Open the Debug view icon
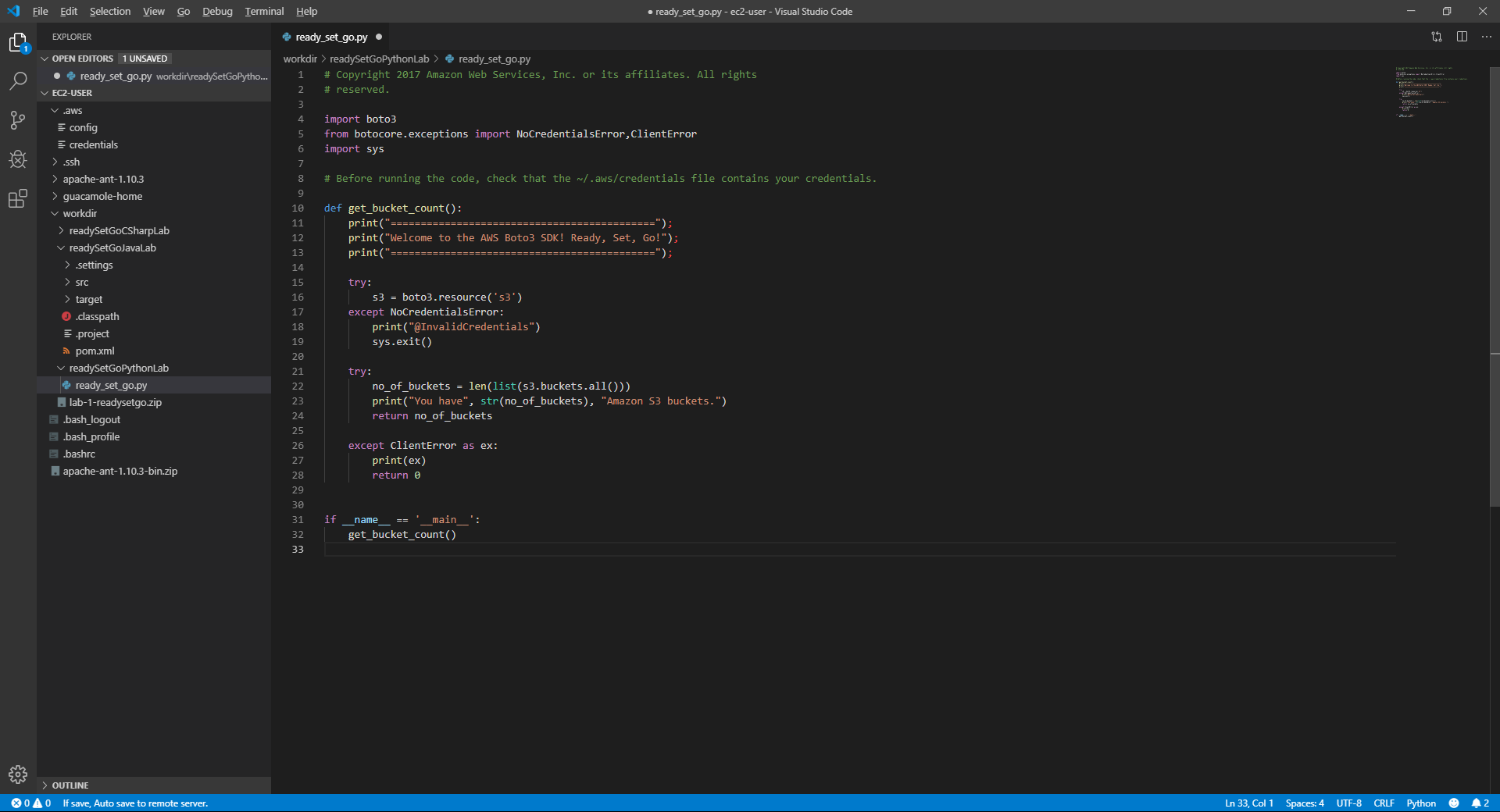Viewport: 1500px width, 812px height. point(18,159)
